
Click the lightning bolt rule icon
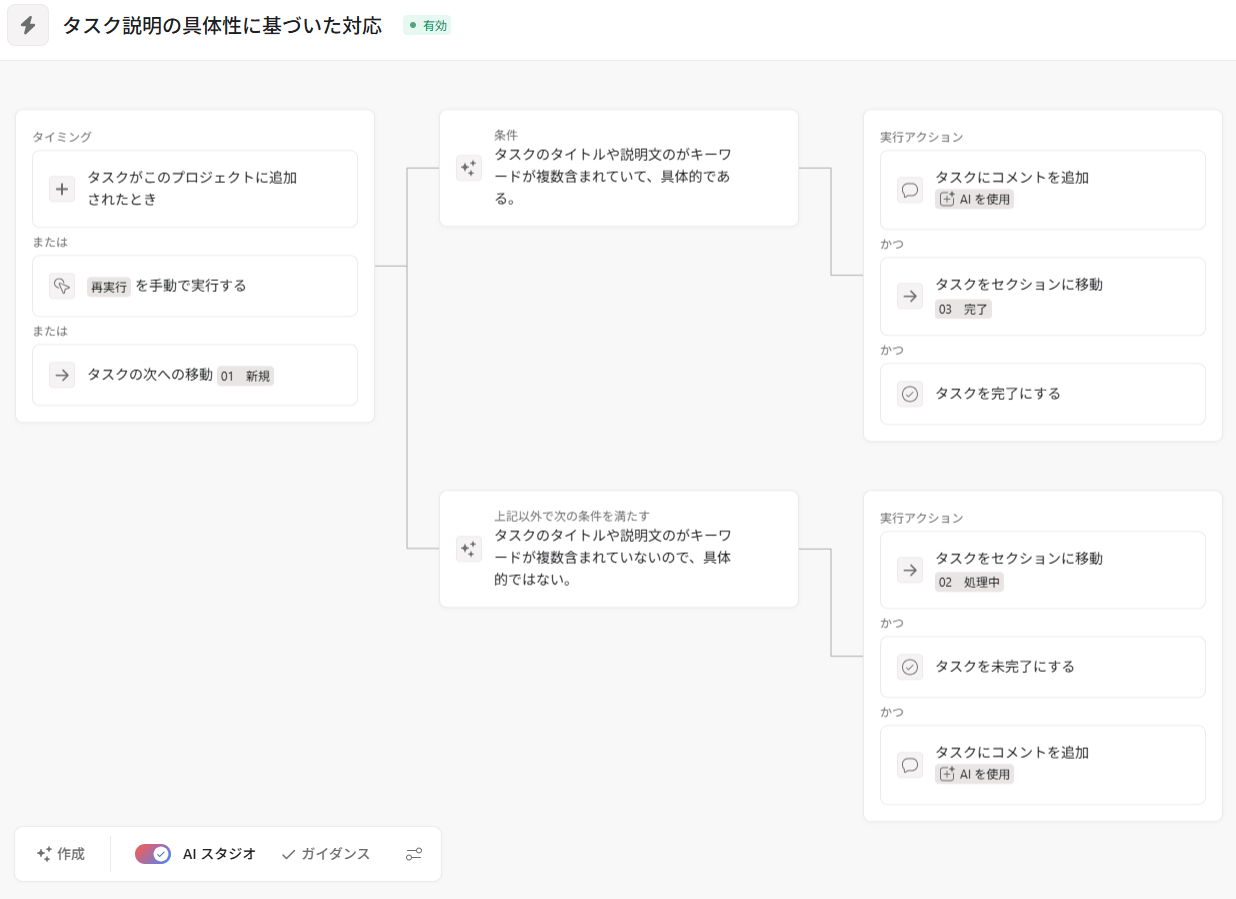28,25
